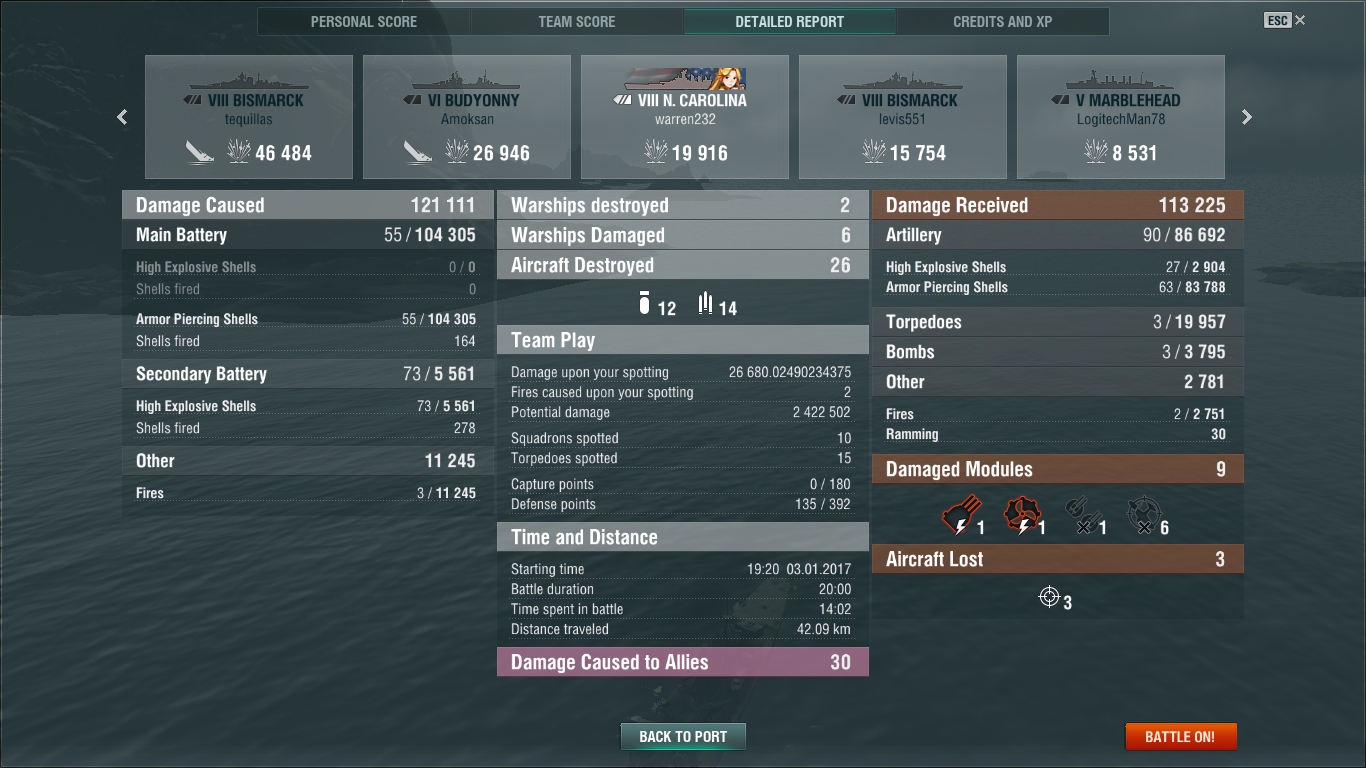Screen dimensions: 1366x768
Task: Click the Back to Port button
Action: 683,737
